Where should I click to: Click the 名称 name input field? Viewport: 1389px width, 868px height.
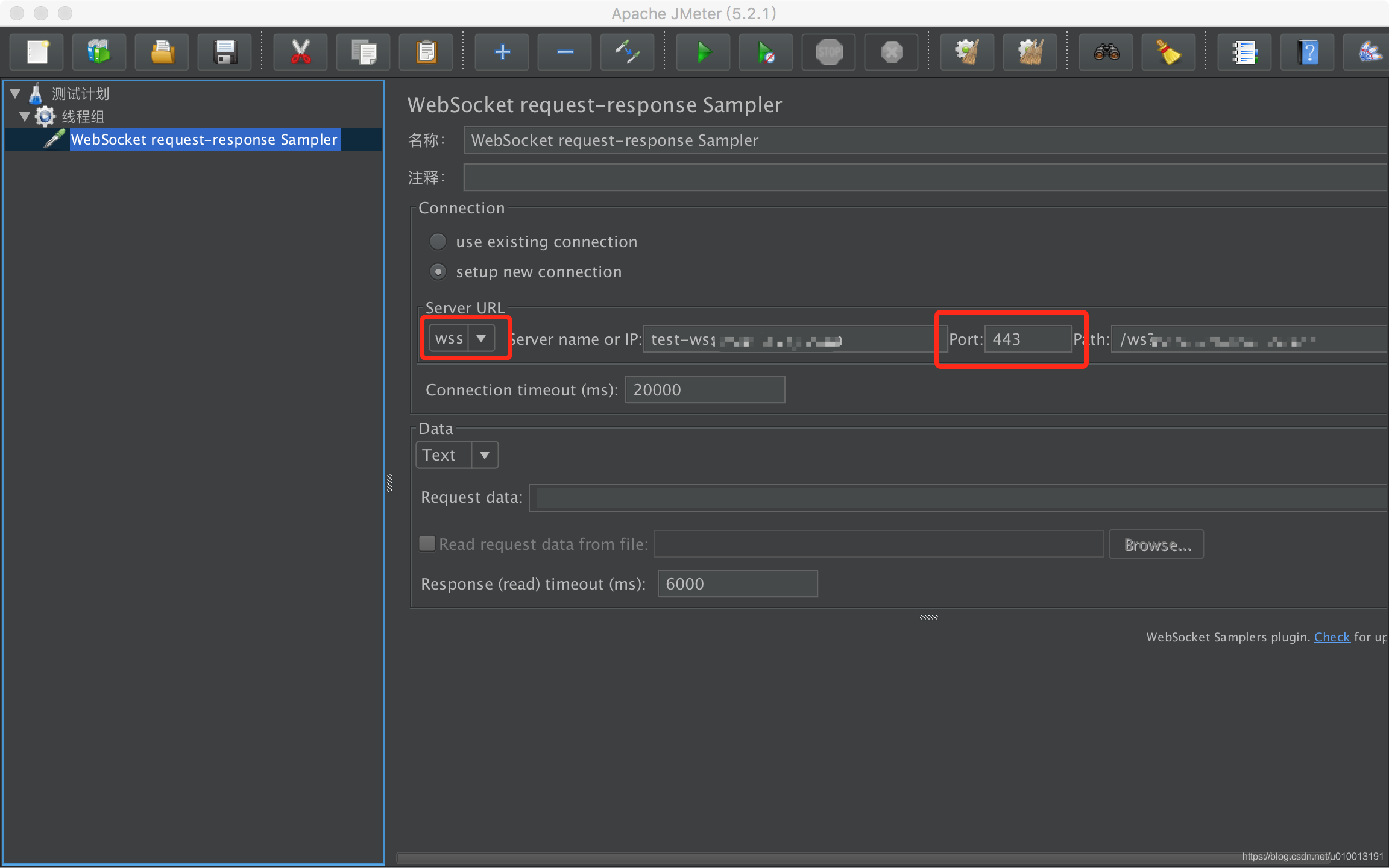(x=926, y=140)
